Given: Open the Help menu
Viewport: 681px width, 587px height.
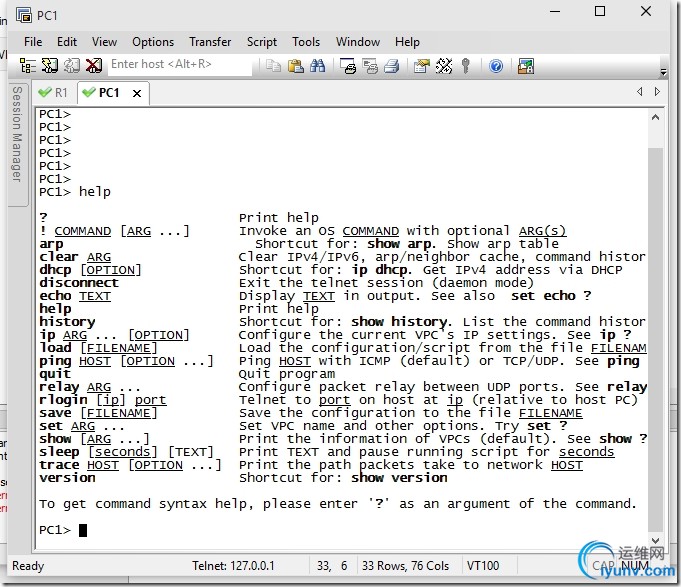Looking at the screenshot, I should tap(407, 42).
